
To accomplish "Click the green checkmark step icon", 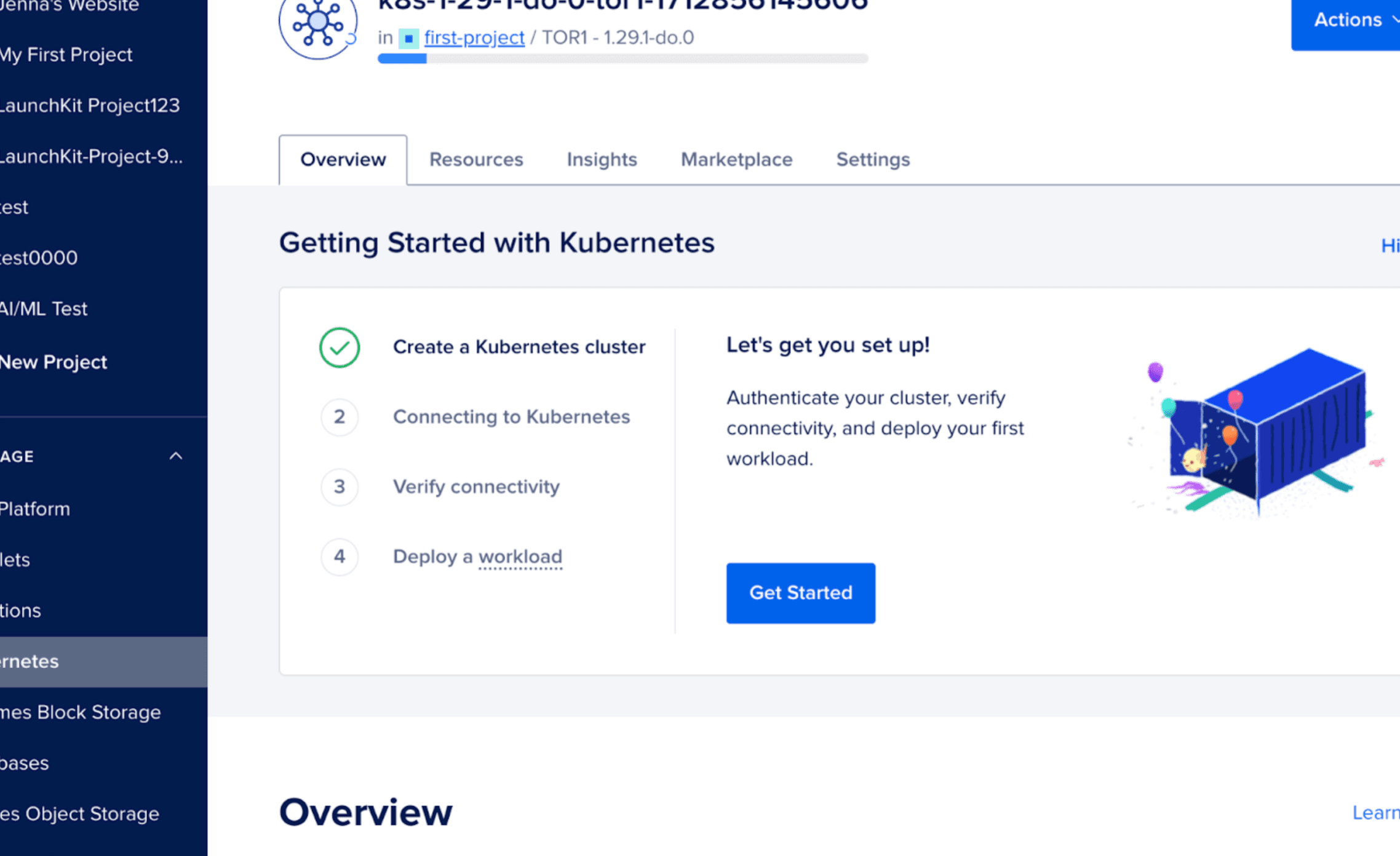I will click(x=340, y=347).
